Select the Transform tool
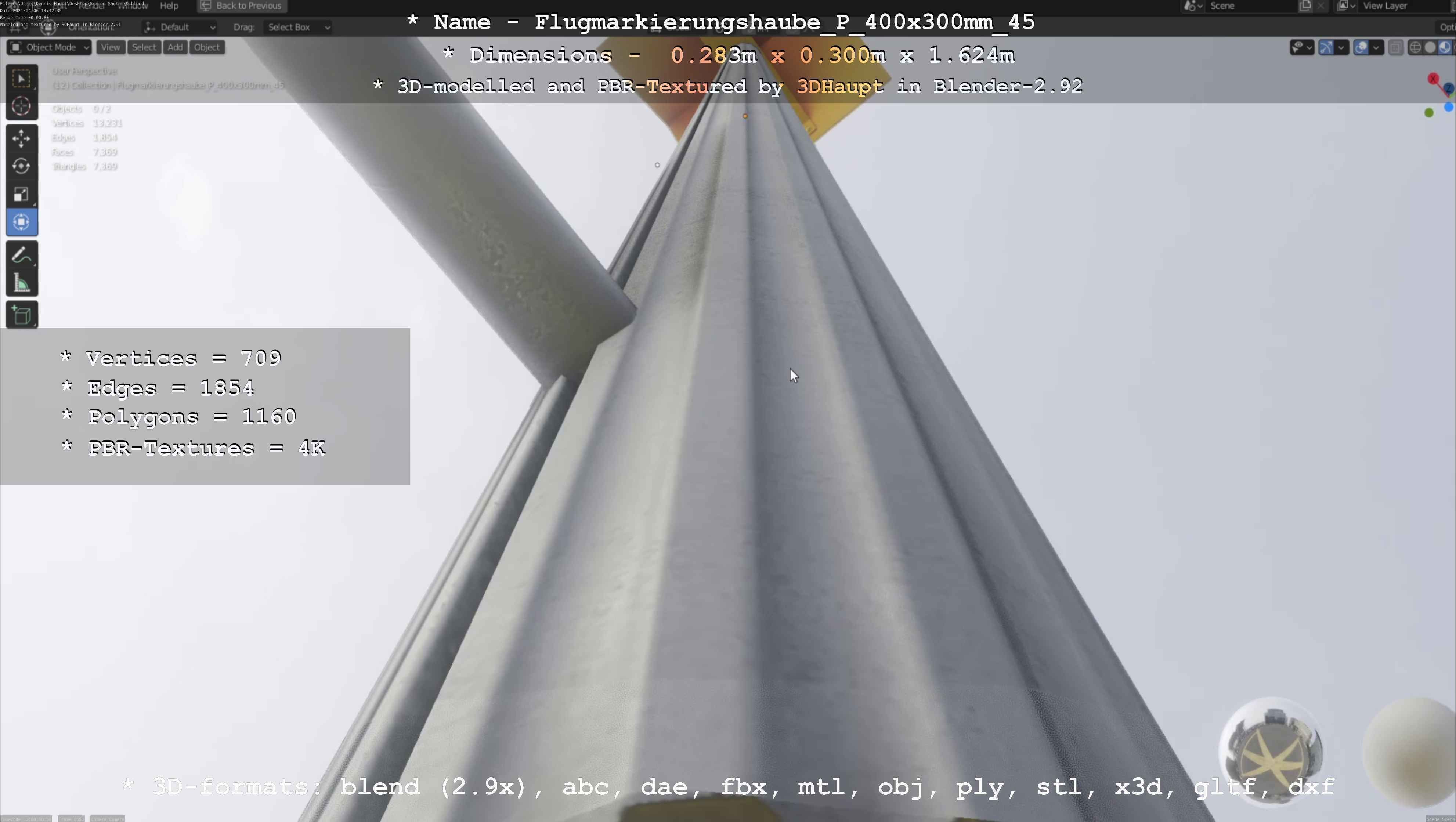The width and height of the screenshot is (1456, 822). (21, 222)
